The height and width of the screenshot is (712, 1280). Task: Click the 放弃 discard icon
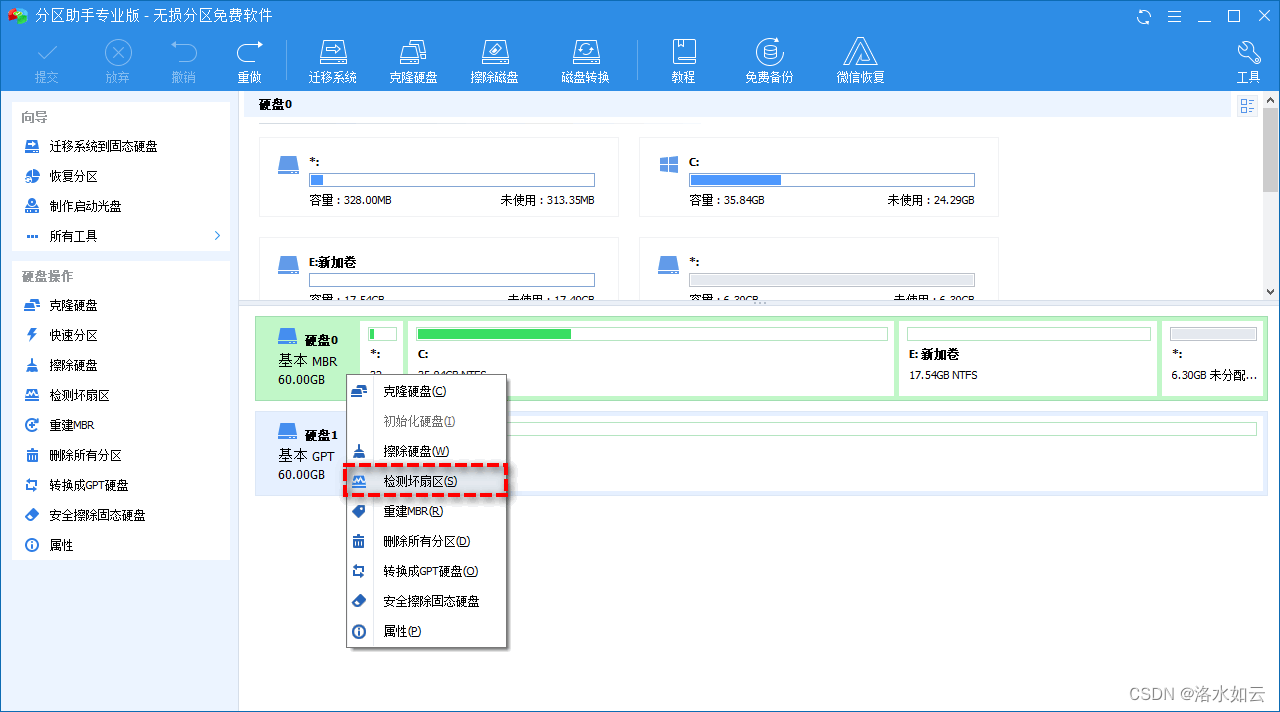point(118,61)
